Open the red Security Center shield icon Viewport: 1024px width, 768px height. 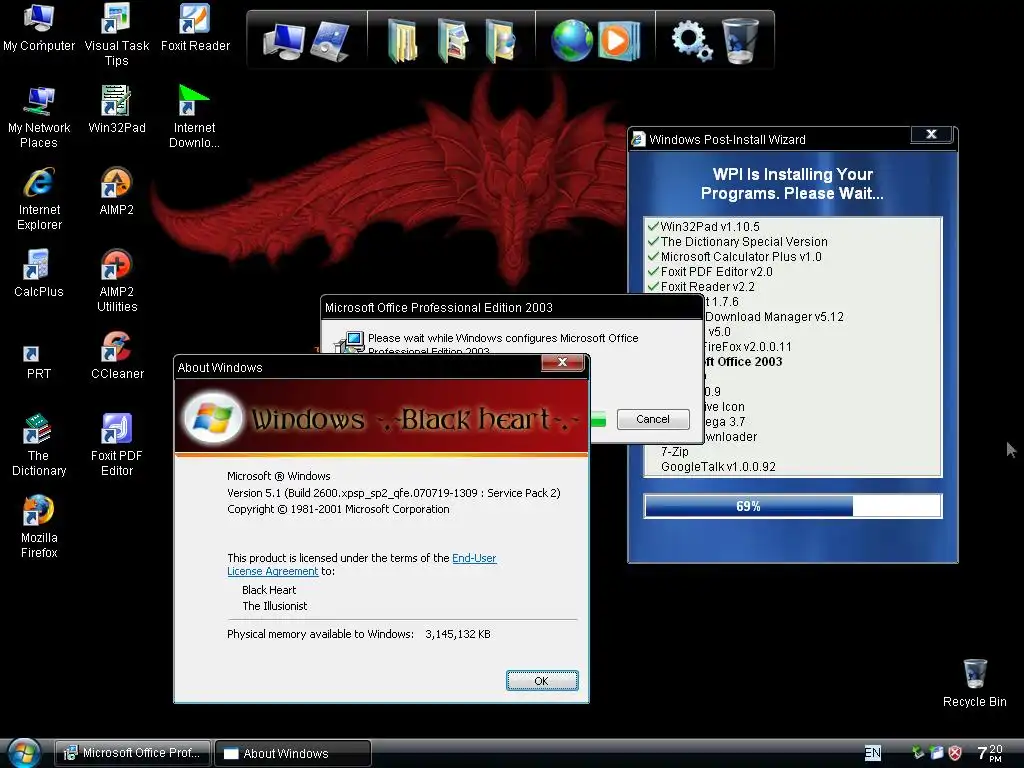click(955, 753)
